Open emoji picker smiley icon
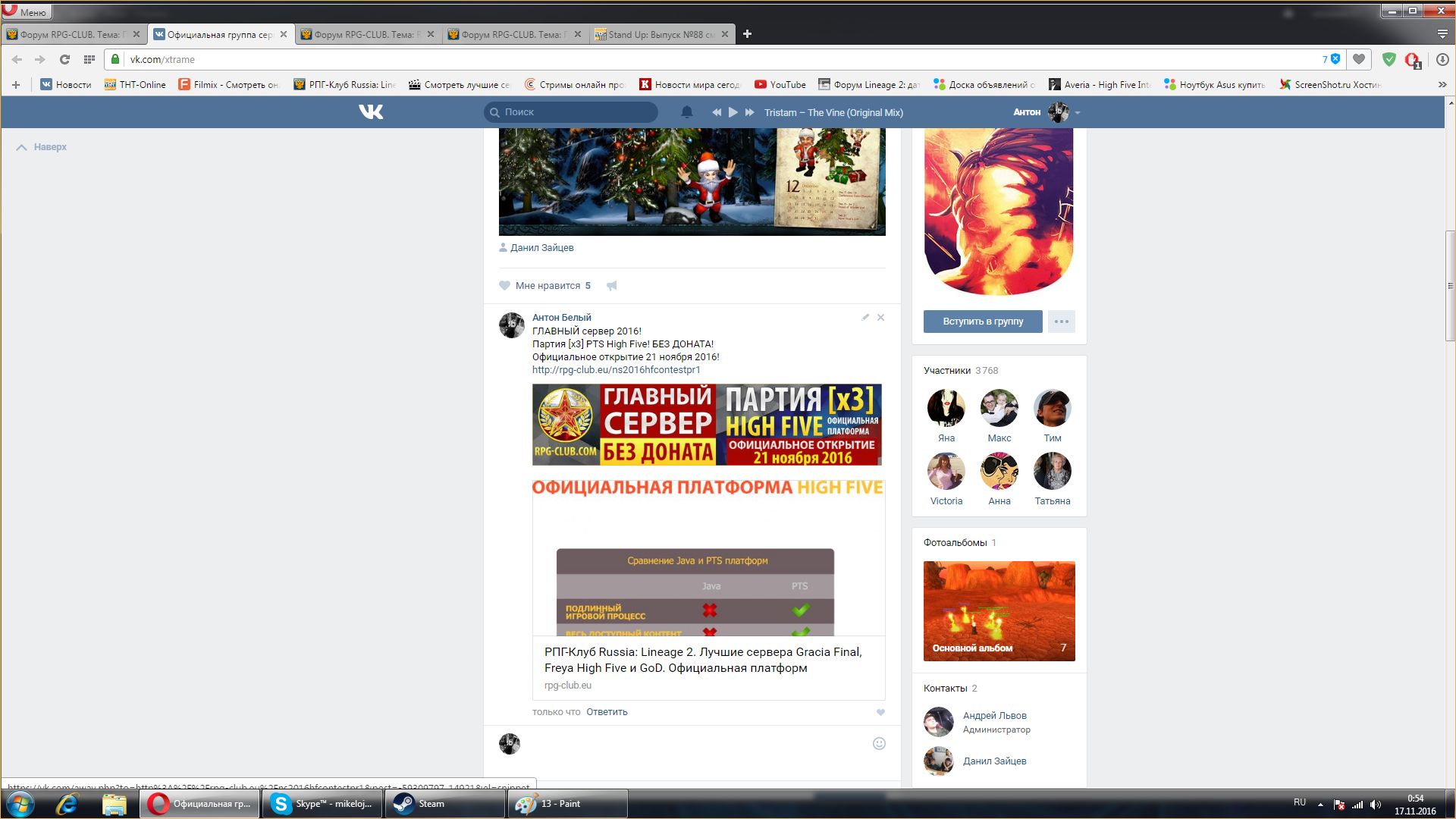The height and width of the screenshot is (819, 1456). coord(879,743)
